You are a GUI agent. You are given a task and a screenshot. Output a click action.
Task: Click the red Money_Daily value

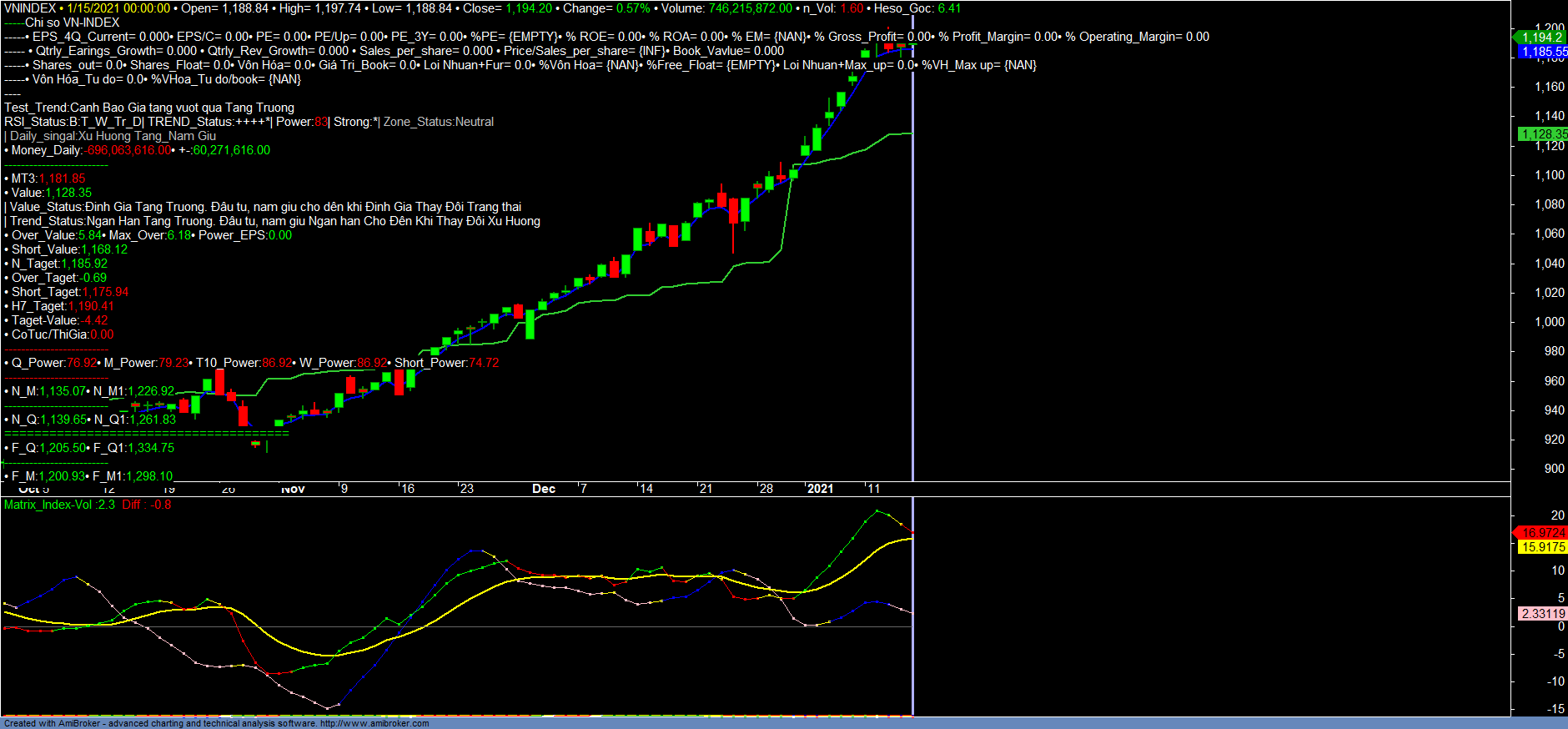tap(128, 150)
